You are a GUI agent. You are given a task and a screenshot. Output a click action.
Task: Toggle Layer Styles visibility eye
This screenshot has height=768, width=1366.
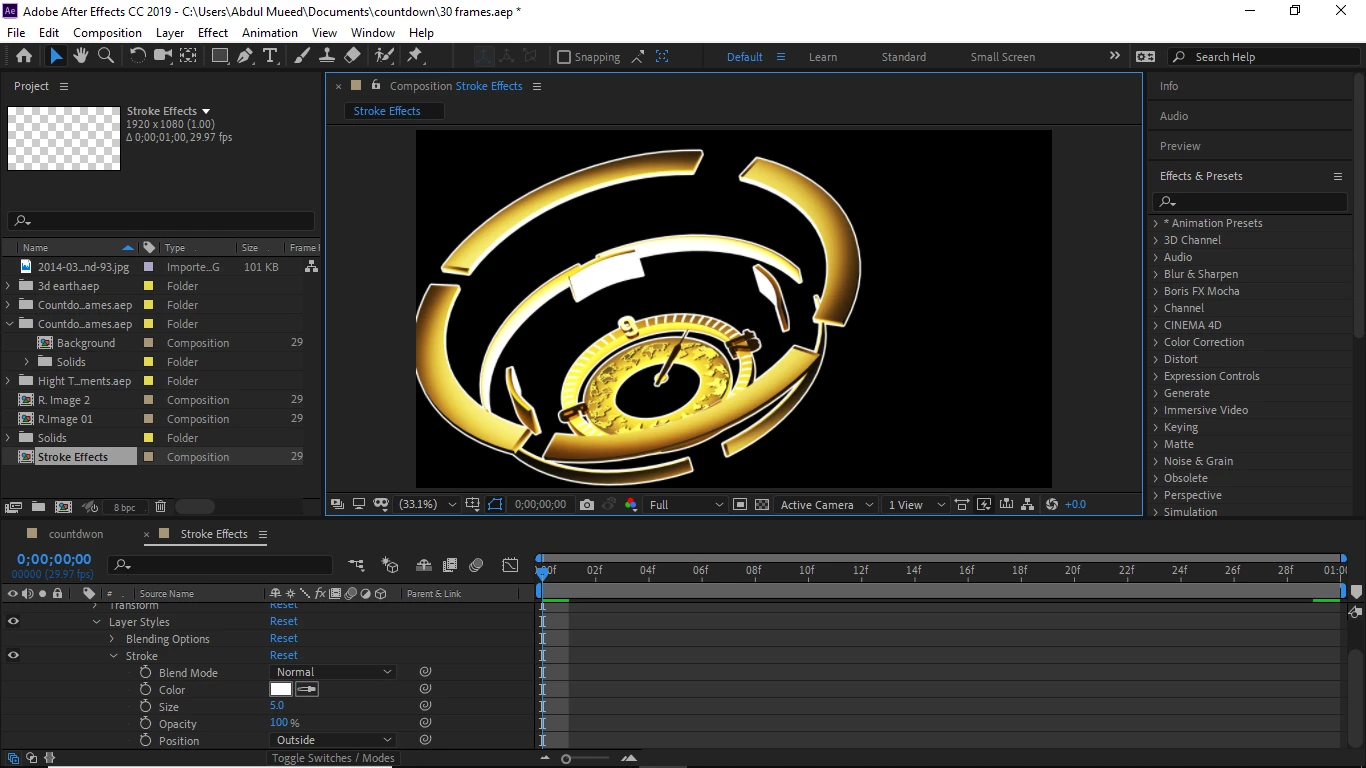[13, 621]
